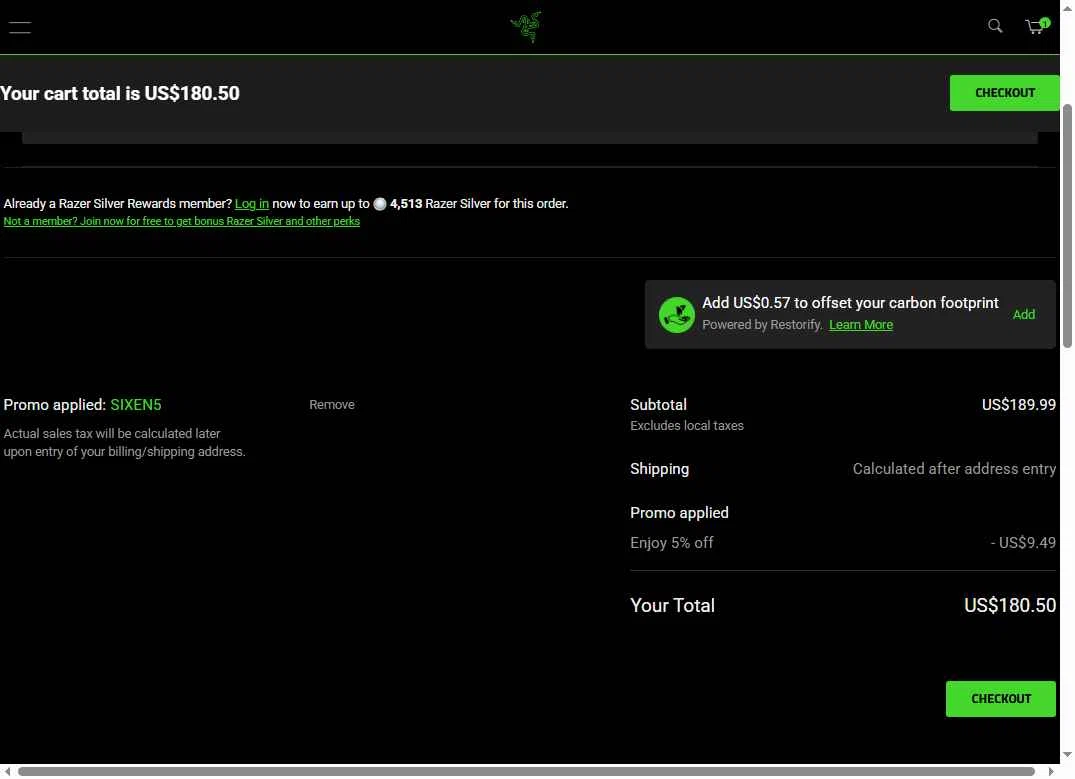This screenshot has height=779, width=1075.
Task: Open the hamburger navigation menu
Action: [x=20, y=27]
